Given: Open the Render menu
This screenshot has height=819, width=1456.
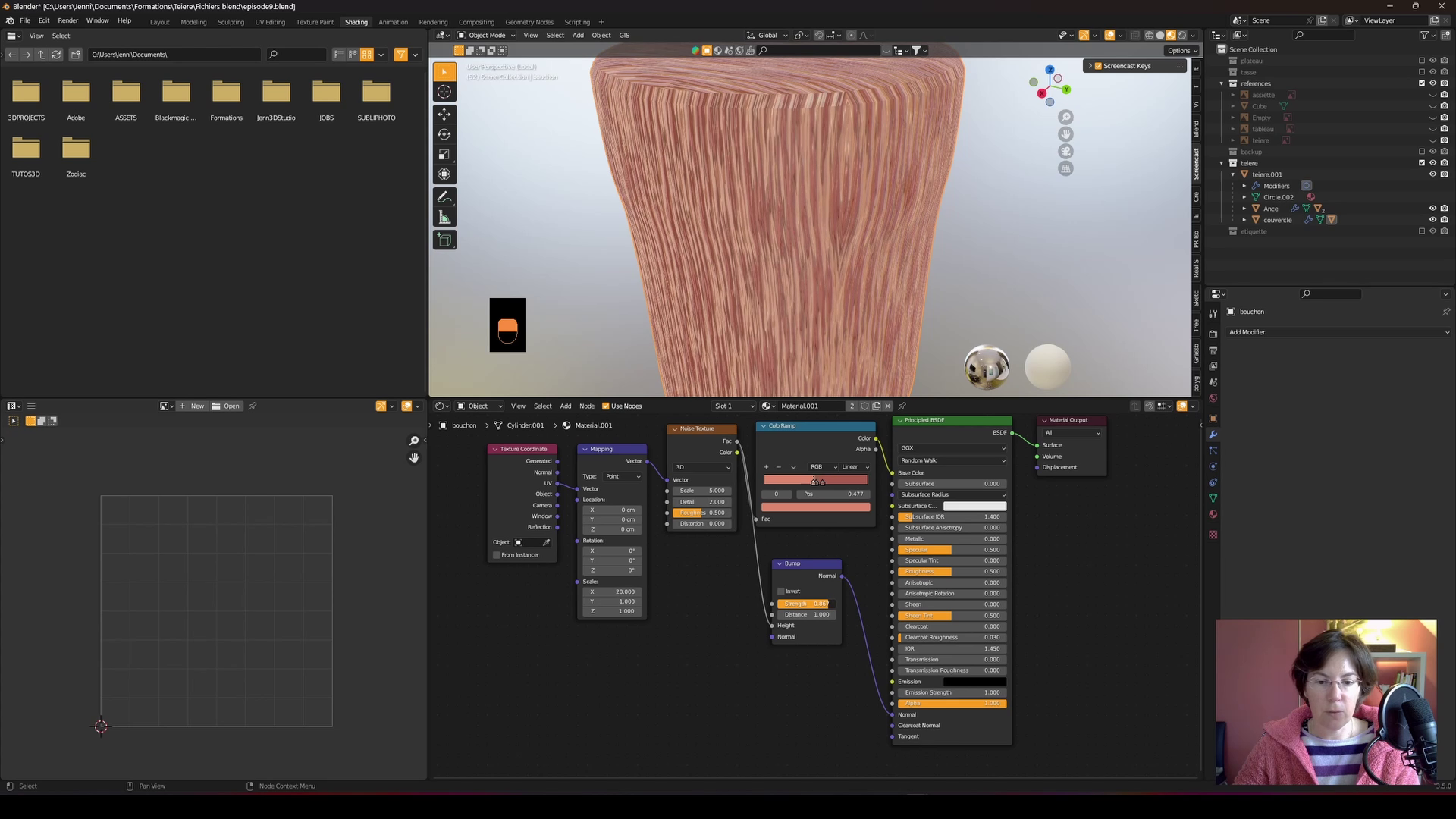Looking at the screenshot, I should (x=67, y=20).
